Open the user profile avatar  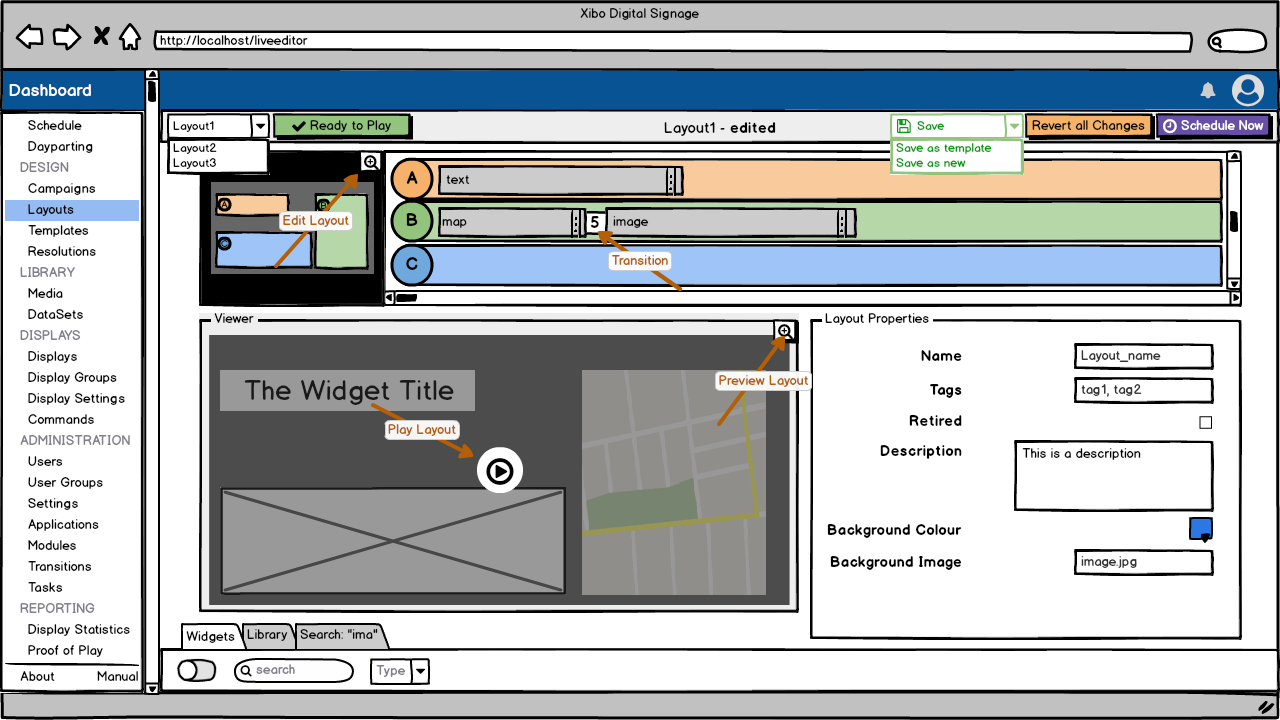pos(1247,90)
